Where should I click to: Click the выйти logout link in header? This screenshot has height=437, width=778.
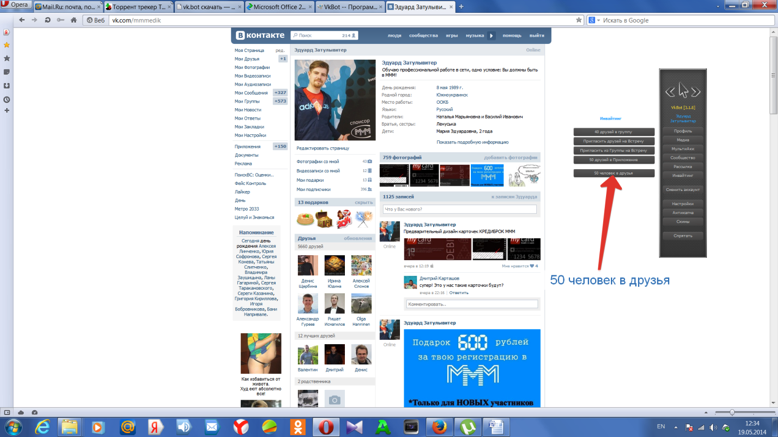pyautogui.click(x=537, y=36)
